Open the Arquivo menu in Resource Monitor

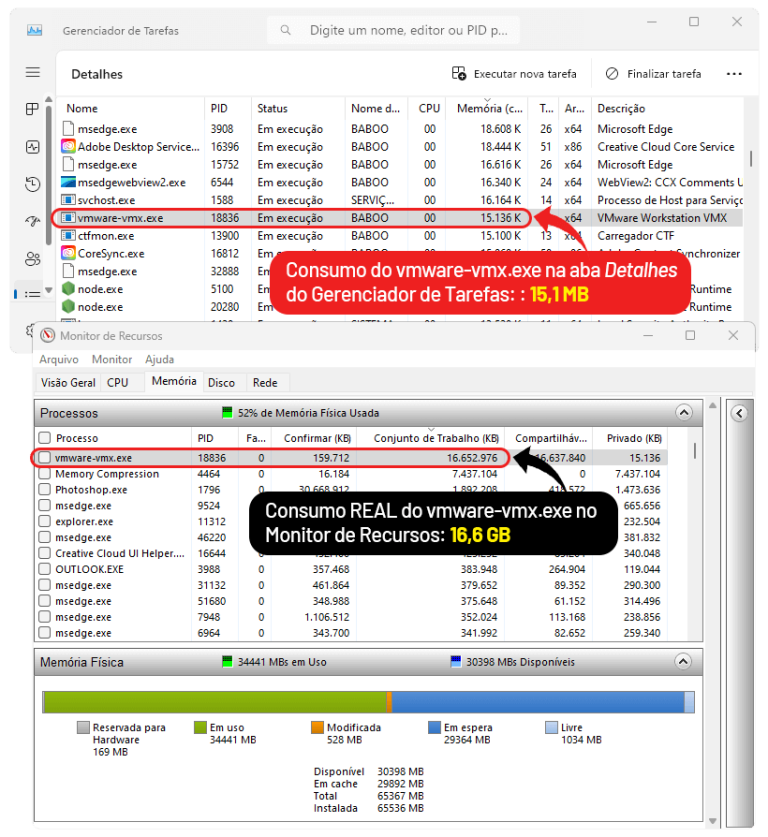click(59, 359)
